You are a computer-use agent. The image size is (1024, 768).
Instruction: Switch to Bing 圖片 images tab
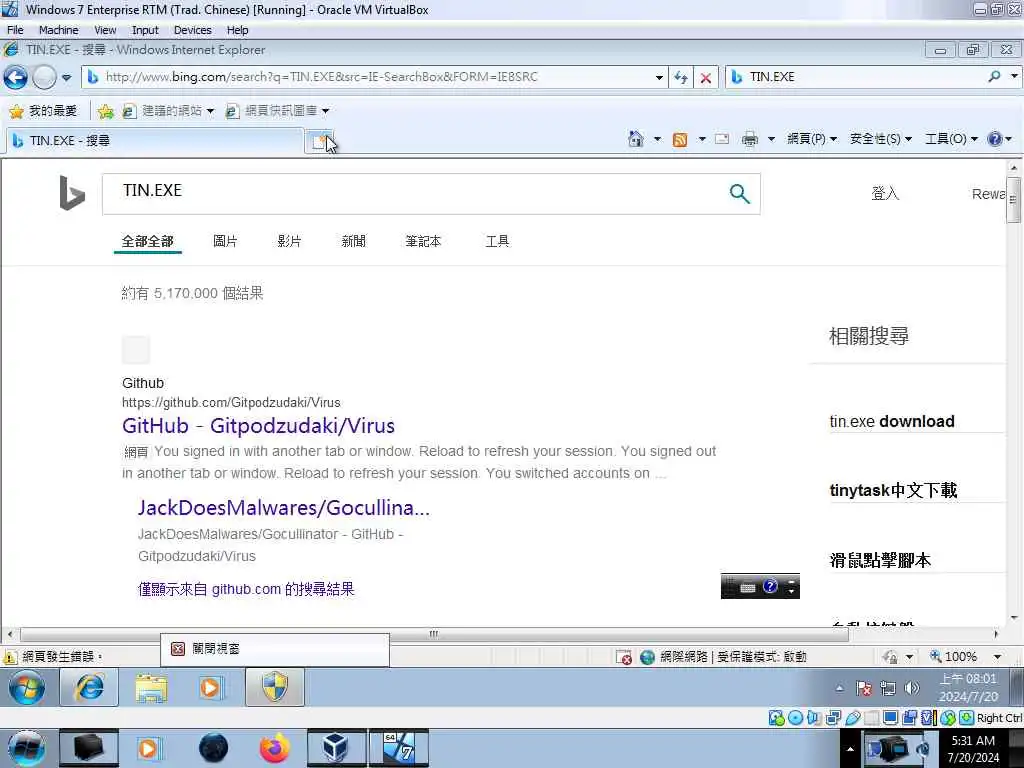(225, 242)
